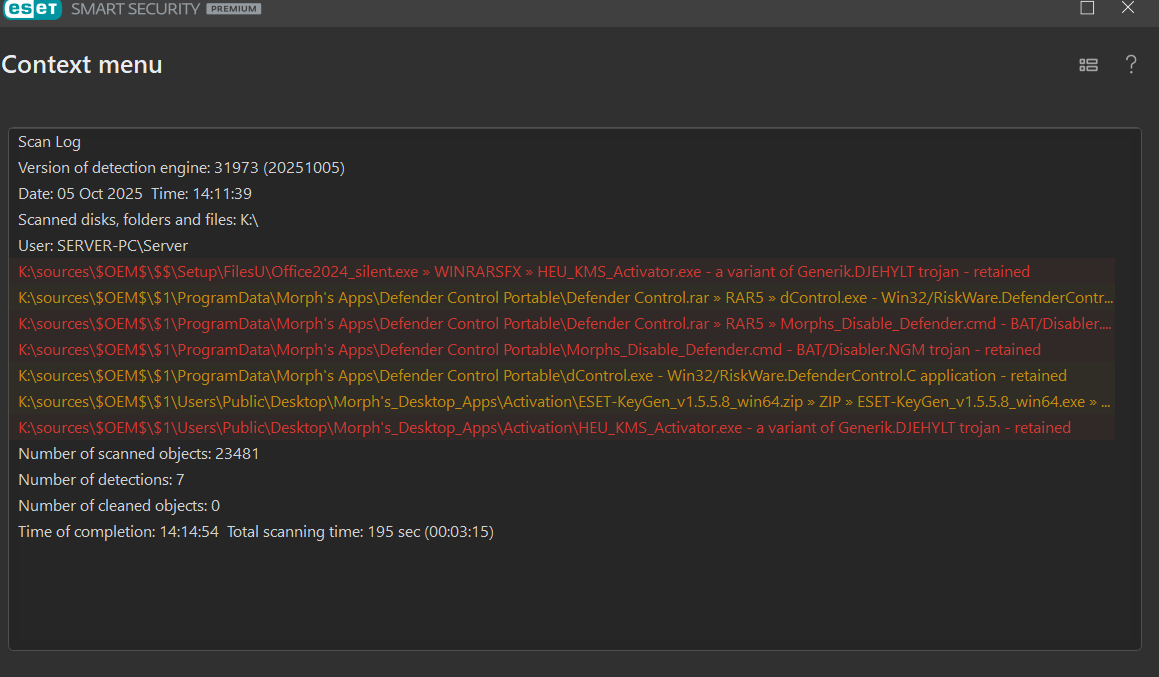Click the detection engine version line

coord(181,168)
